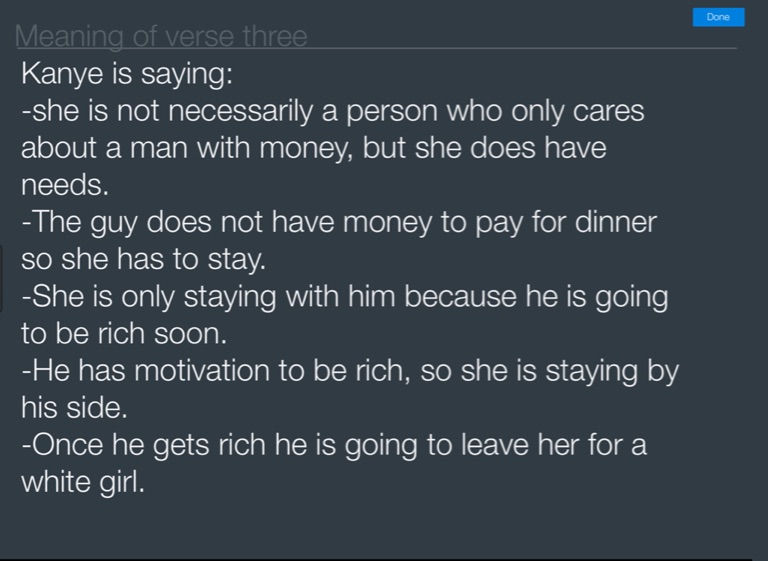Click the word 'dinner' in the text
Image resolution: width=768 pixels, height=561 pixels.
[615, 222]
